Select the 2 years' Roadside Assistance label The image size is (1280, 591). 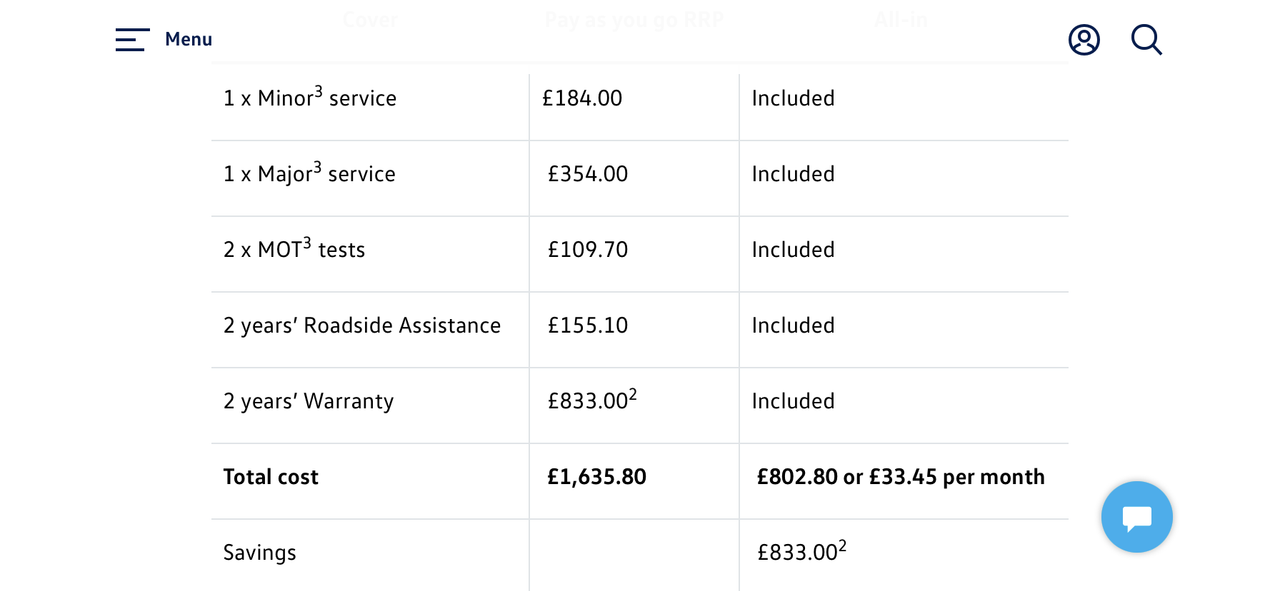point(362,326)
